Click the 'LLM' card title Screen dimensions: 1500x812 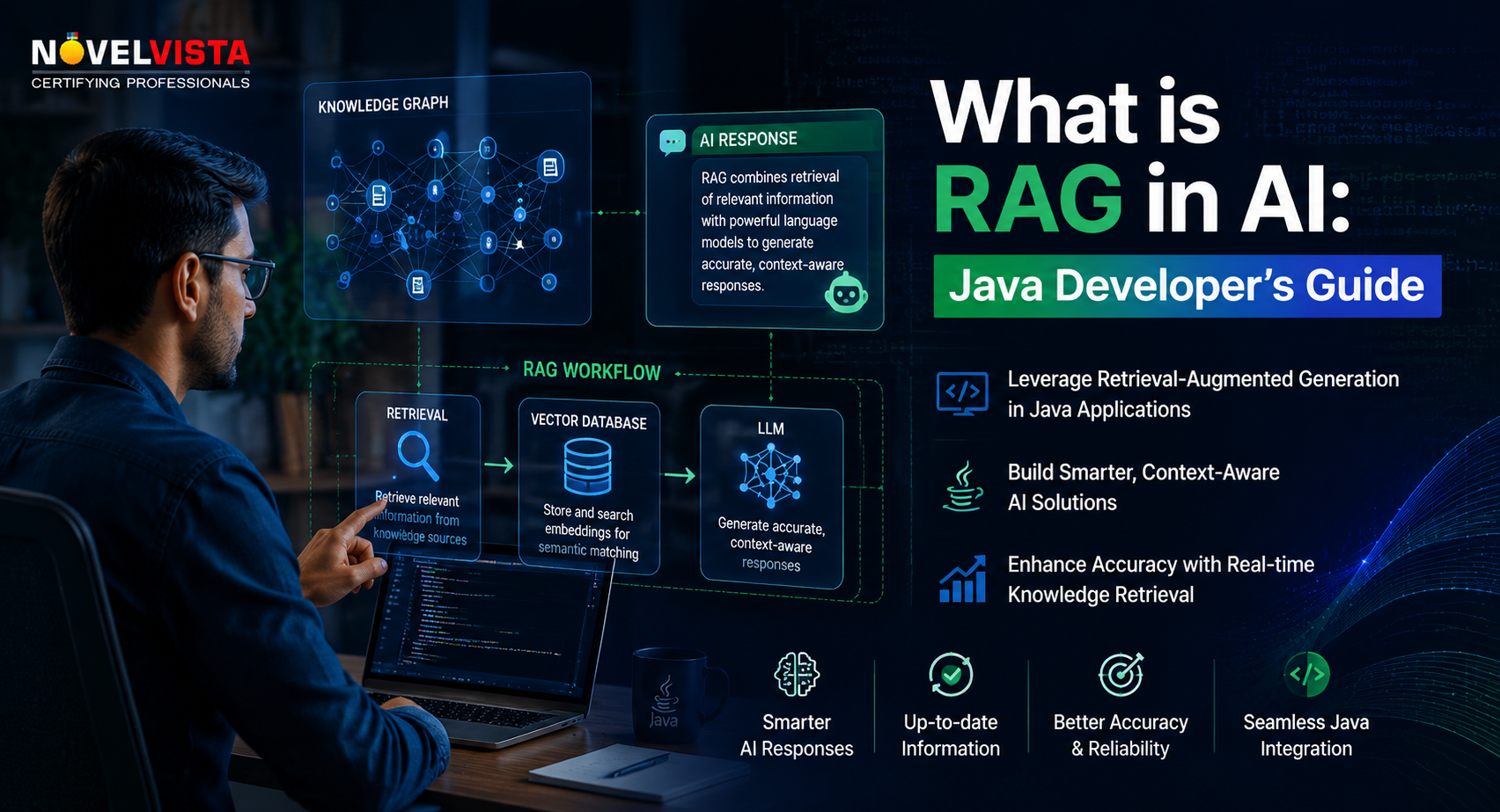click(771, 428)
